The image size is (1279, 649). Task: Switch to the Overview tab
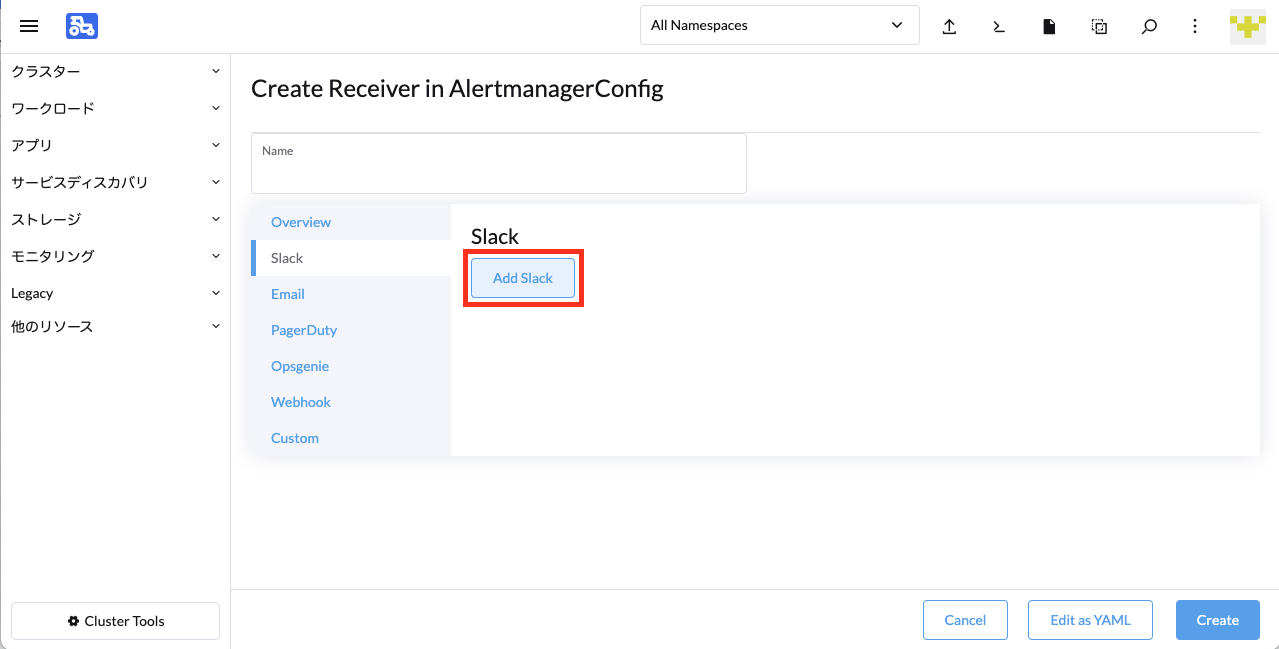click(351, 222)
